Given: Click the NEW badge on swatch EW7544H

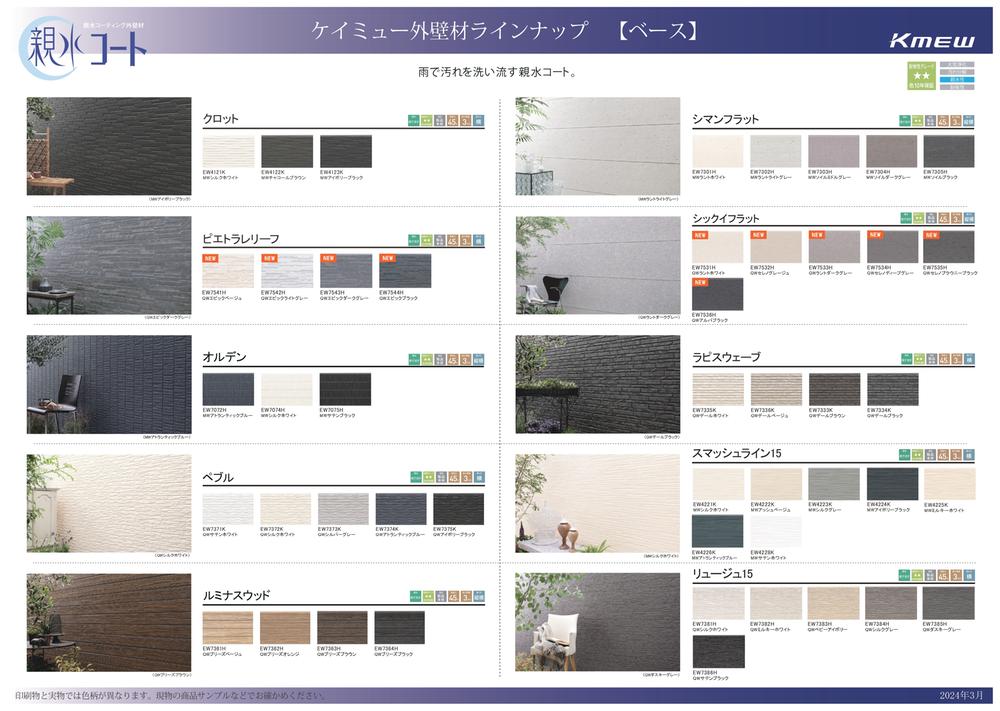Looking at the screenshot, I should (387, 258).
